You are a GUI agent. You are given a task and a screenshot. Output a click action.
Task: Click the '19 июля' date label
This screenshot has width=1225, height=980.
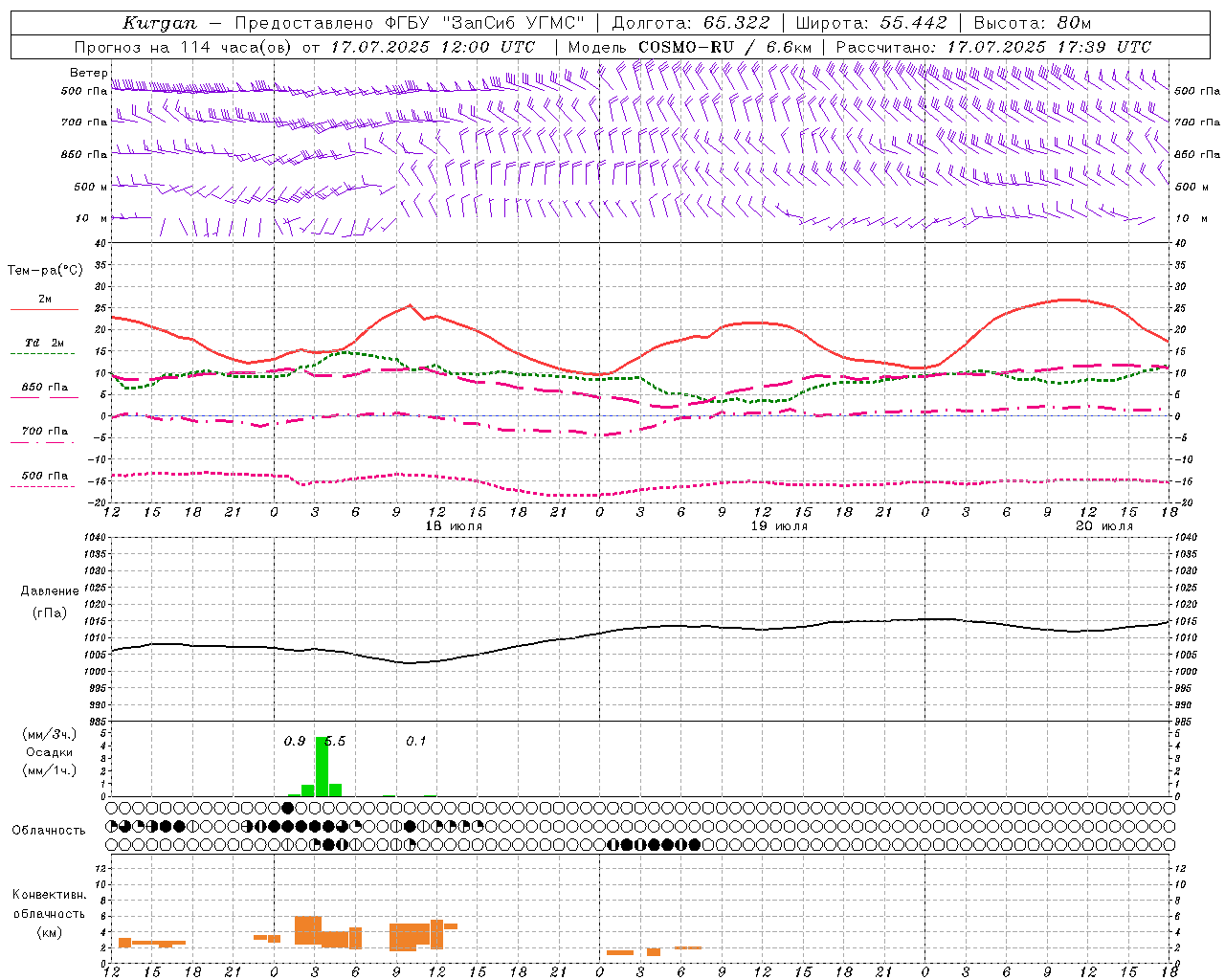point(779,526)
